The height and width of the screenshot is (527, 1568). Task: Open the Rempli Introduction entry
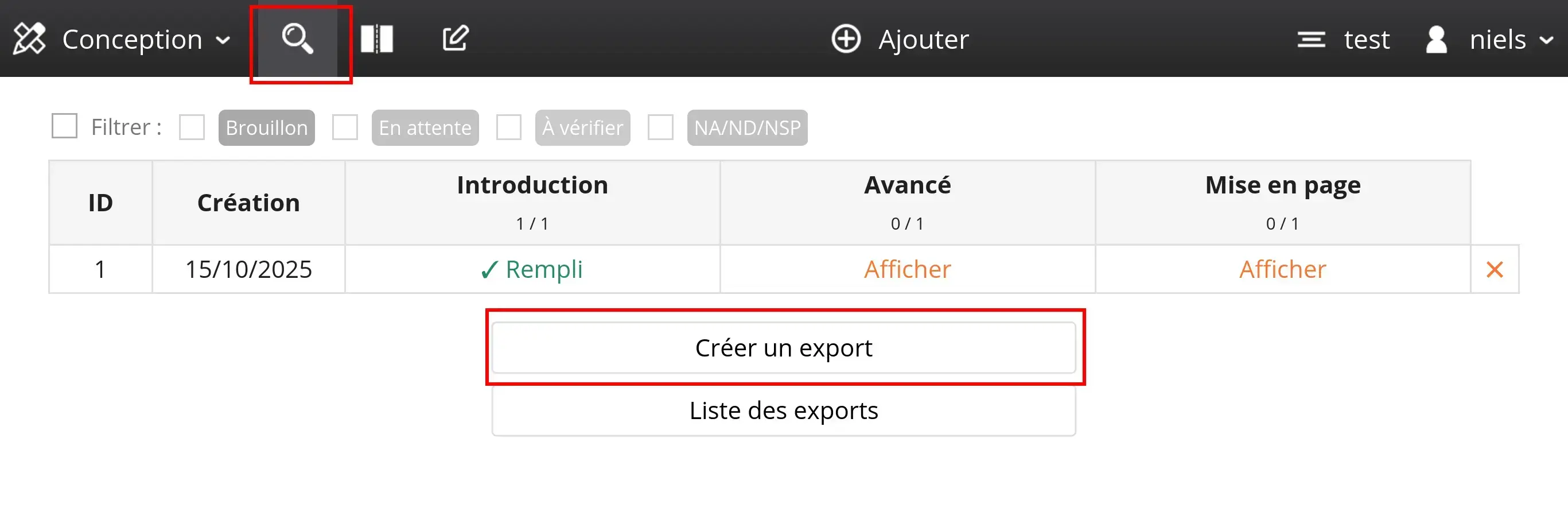pos(532,269)
